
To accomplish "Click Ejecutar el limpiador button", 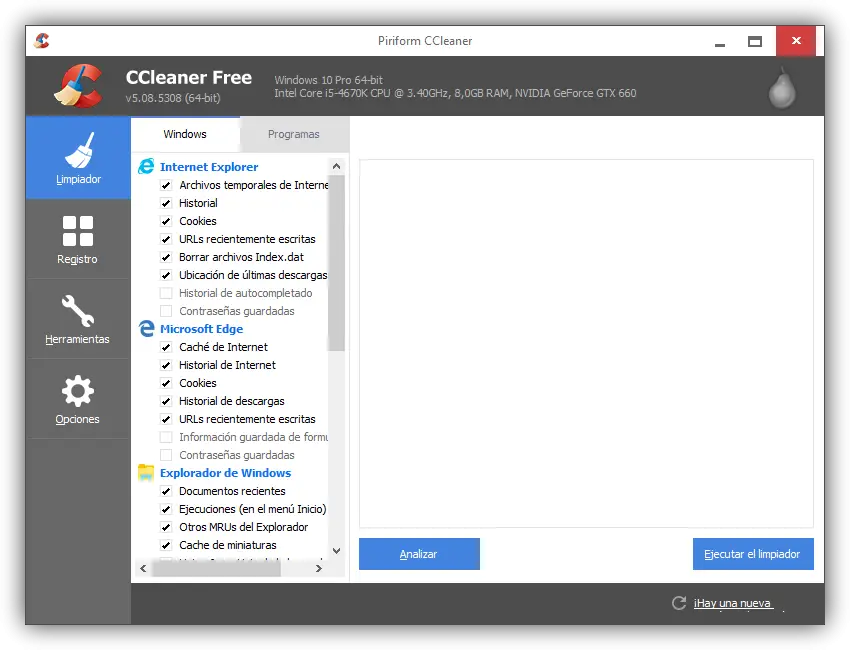I will [753, 554].
